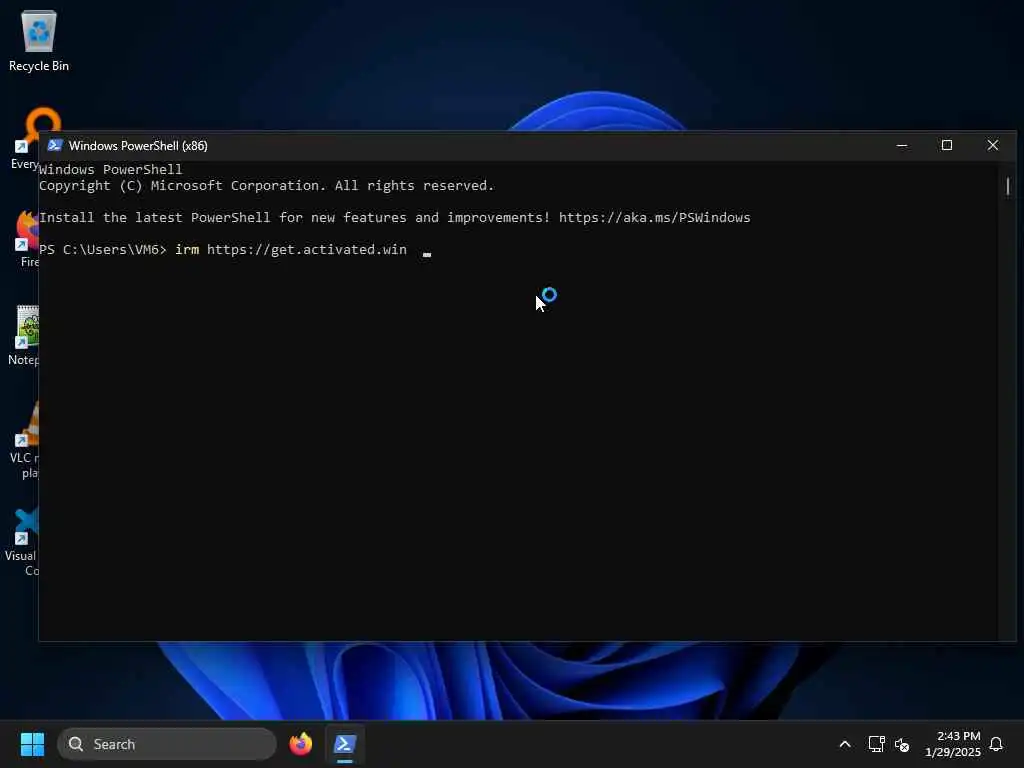Image resolution: width=1024 pixels, height=768 pixels.
Task: Click the taskbar Search box
Action: coord(167,744)
